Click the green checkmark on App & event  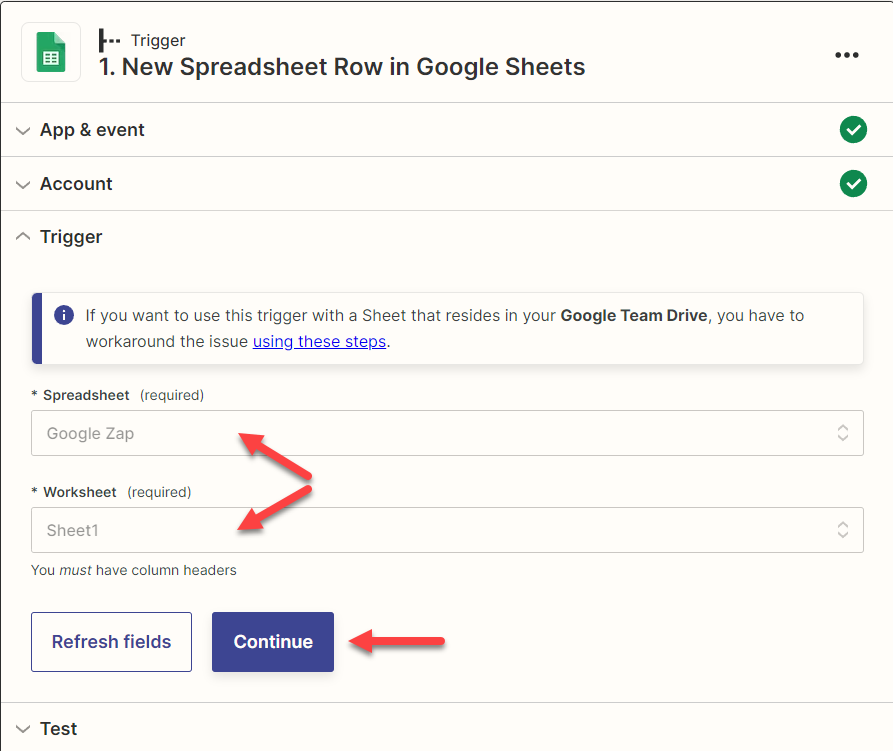pyautogui.click(x=853, y=130)
